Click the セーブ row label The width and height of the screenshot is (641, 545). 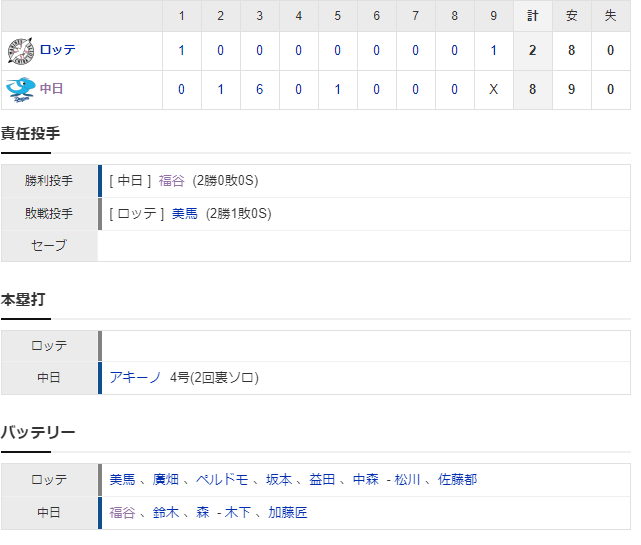[x=49, y=246]
